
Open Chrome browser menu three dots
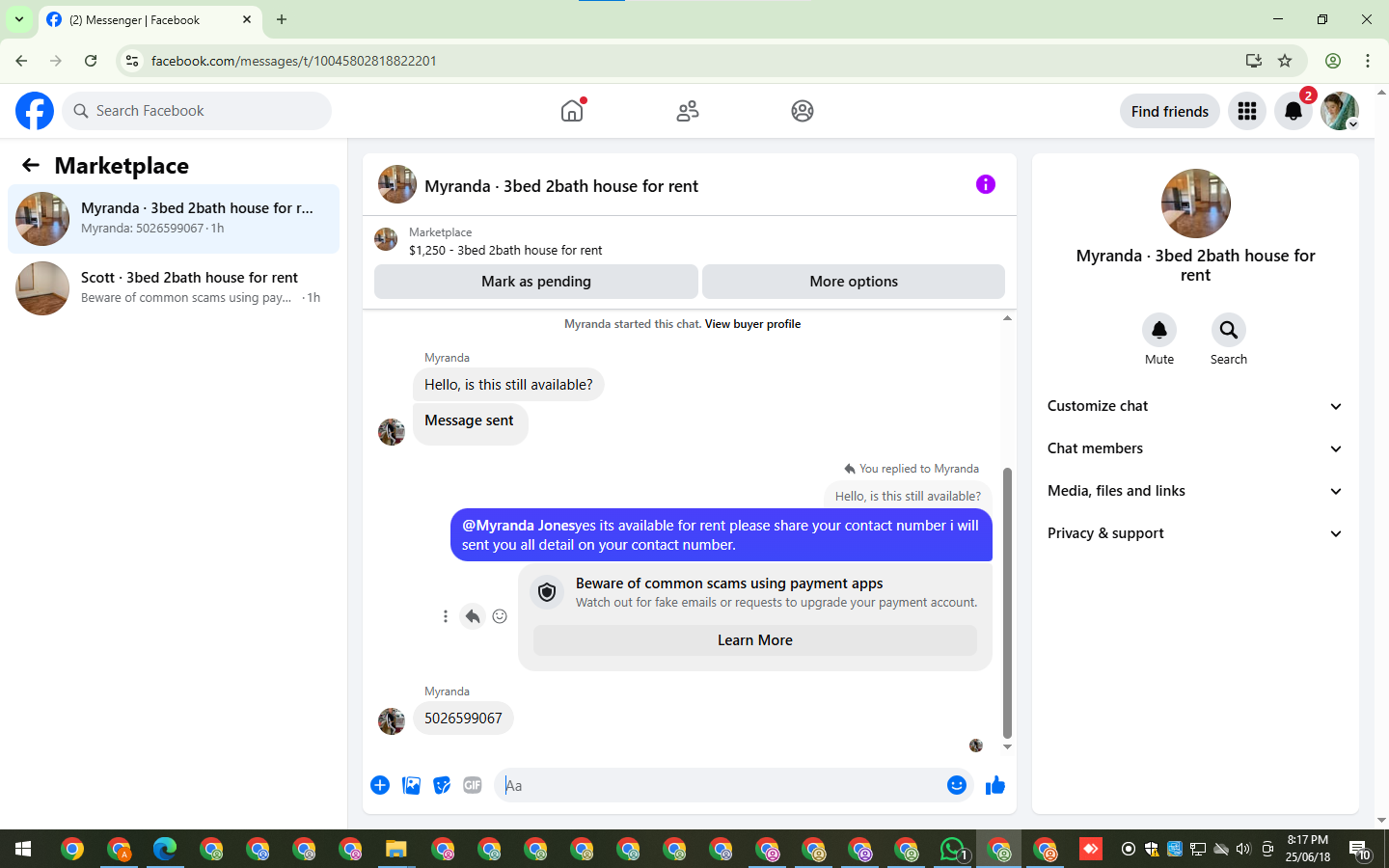coord(1368,61)
